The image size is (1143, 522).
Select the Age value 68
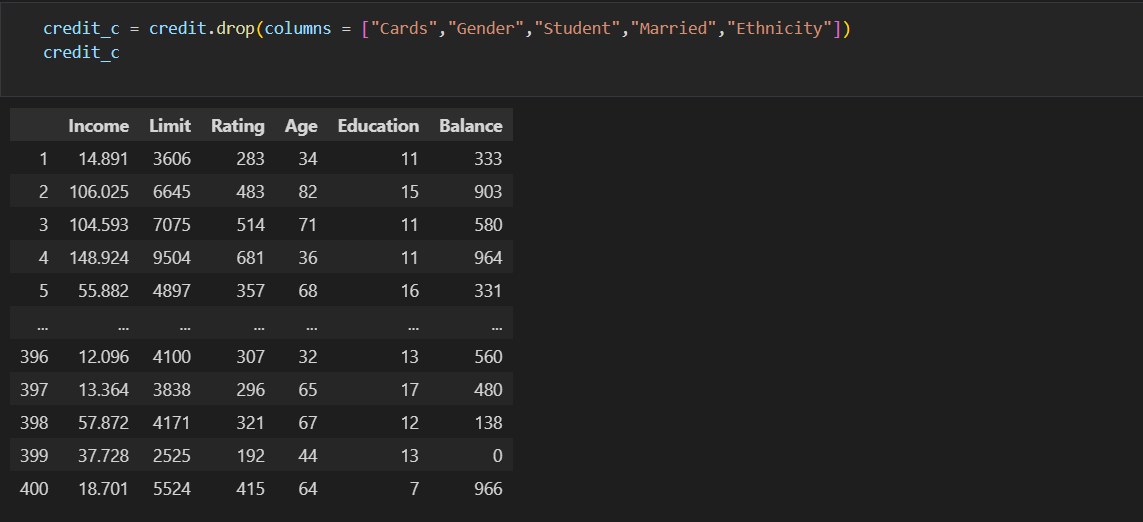[308, 290]
